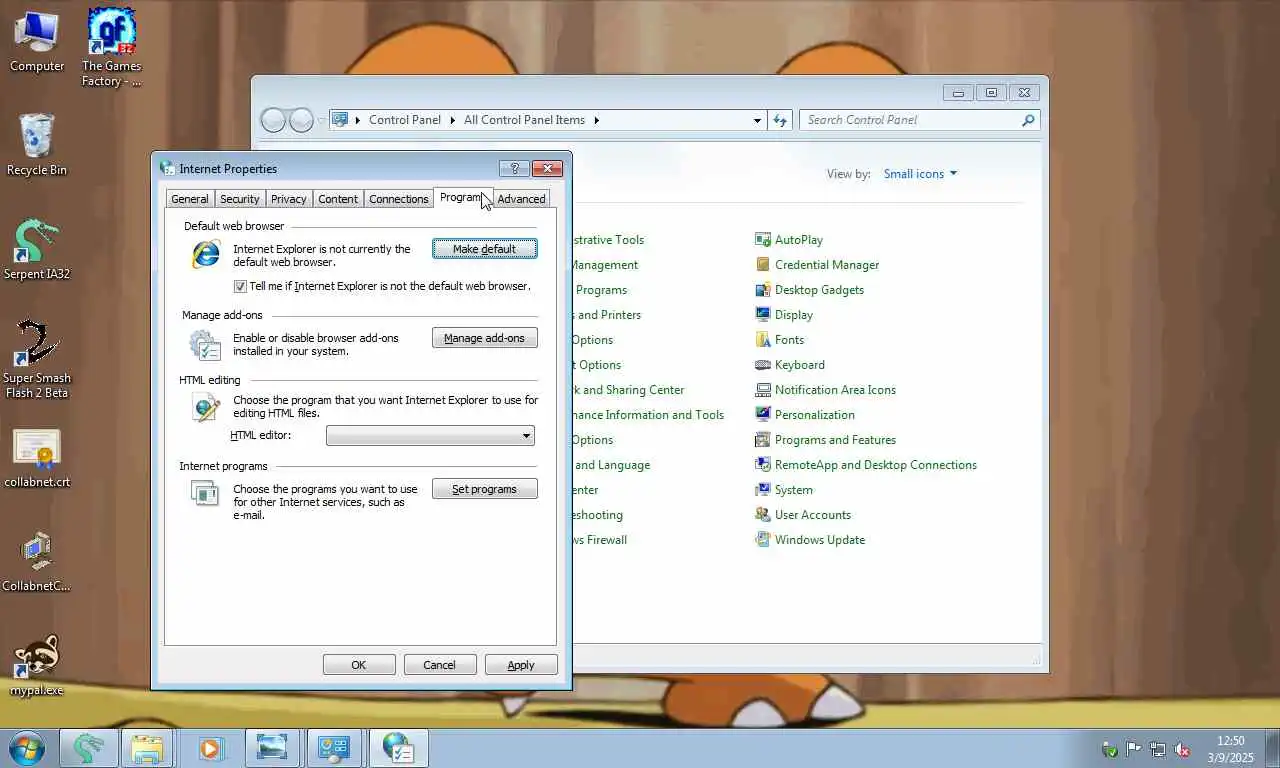The height and width of the screenshot is (768, 1280).
Task: Expand the address bar history dropdown arrow
Action: pyautogui.click(x=757, y=120)
